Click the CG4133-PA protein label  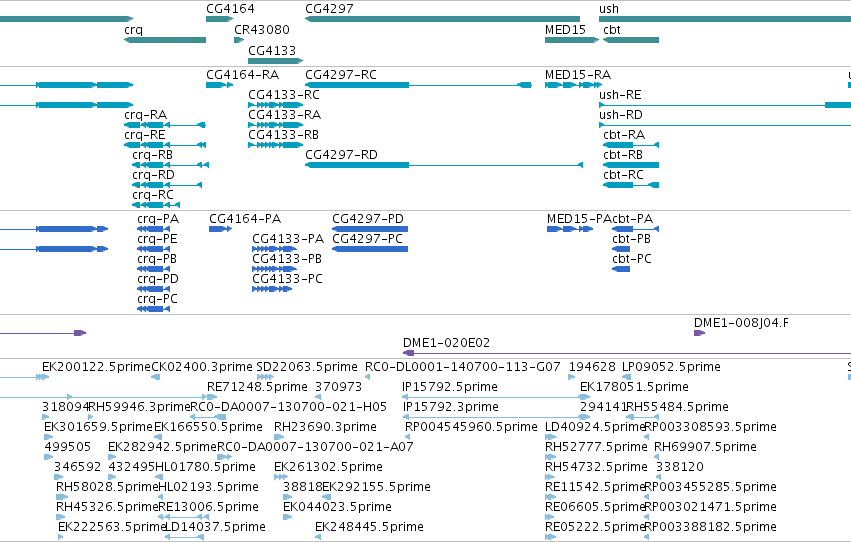pyautogui.click(x=288, y=239)
